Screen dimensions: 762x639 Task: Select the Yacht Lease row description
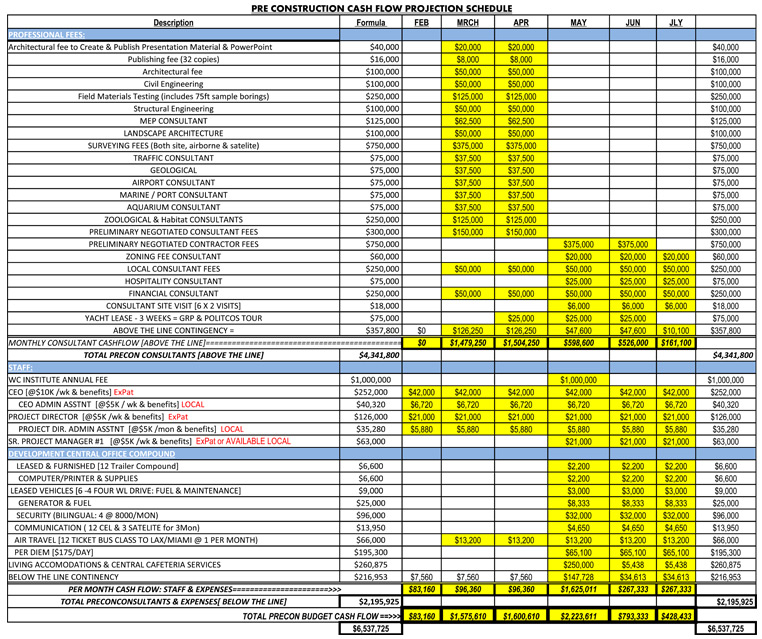coord(174,318)
